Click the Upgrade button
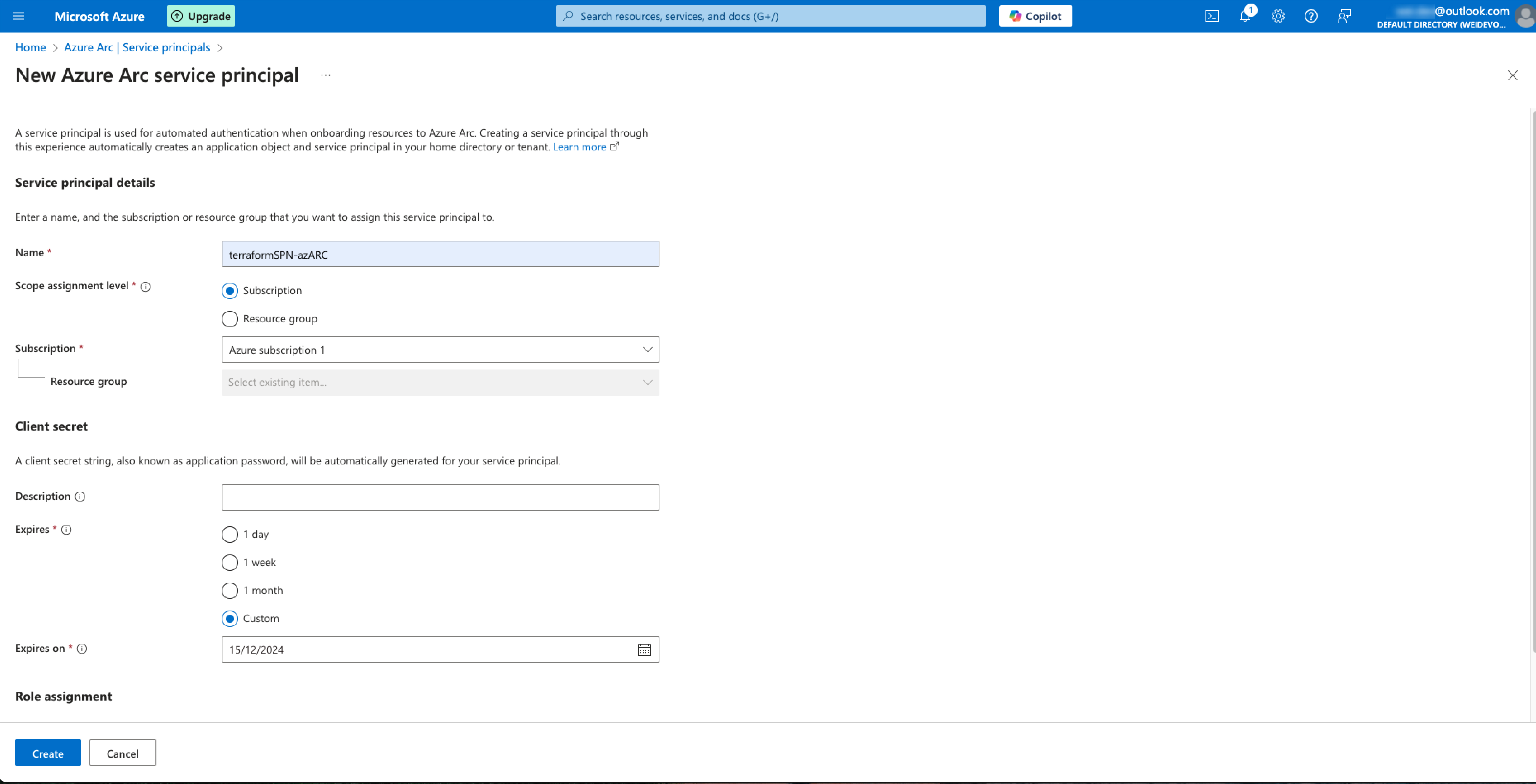1536x784 pixels. pos(201,16)
